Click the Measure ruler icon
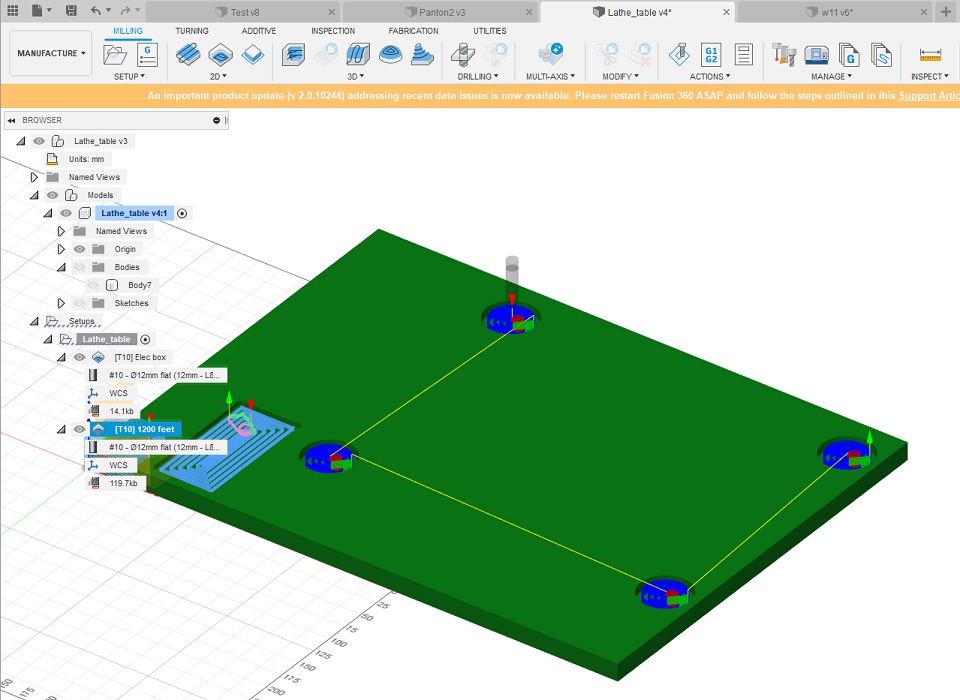 [930, 55]
